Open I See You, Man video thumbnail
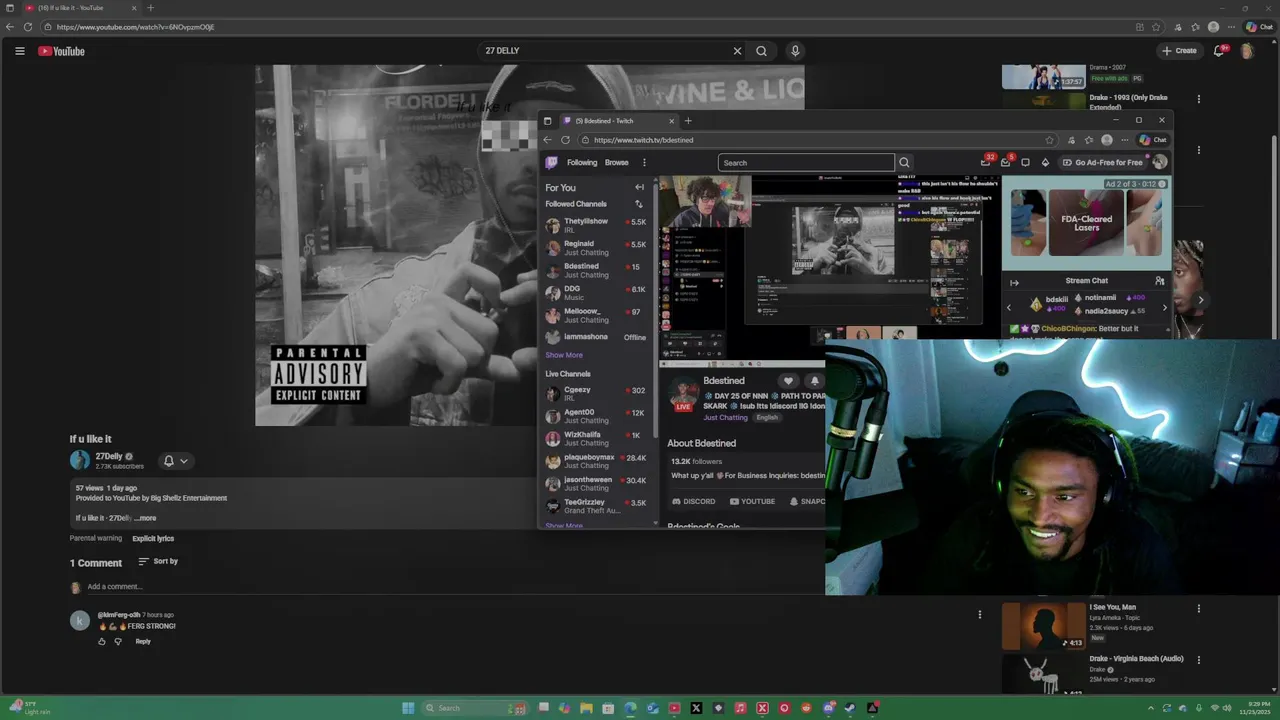This screenshot has width=1280, height=720. (1043, 626)
